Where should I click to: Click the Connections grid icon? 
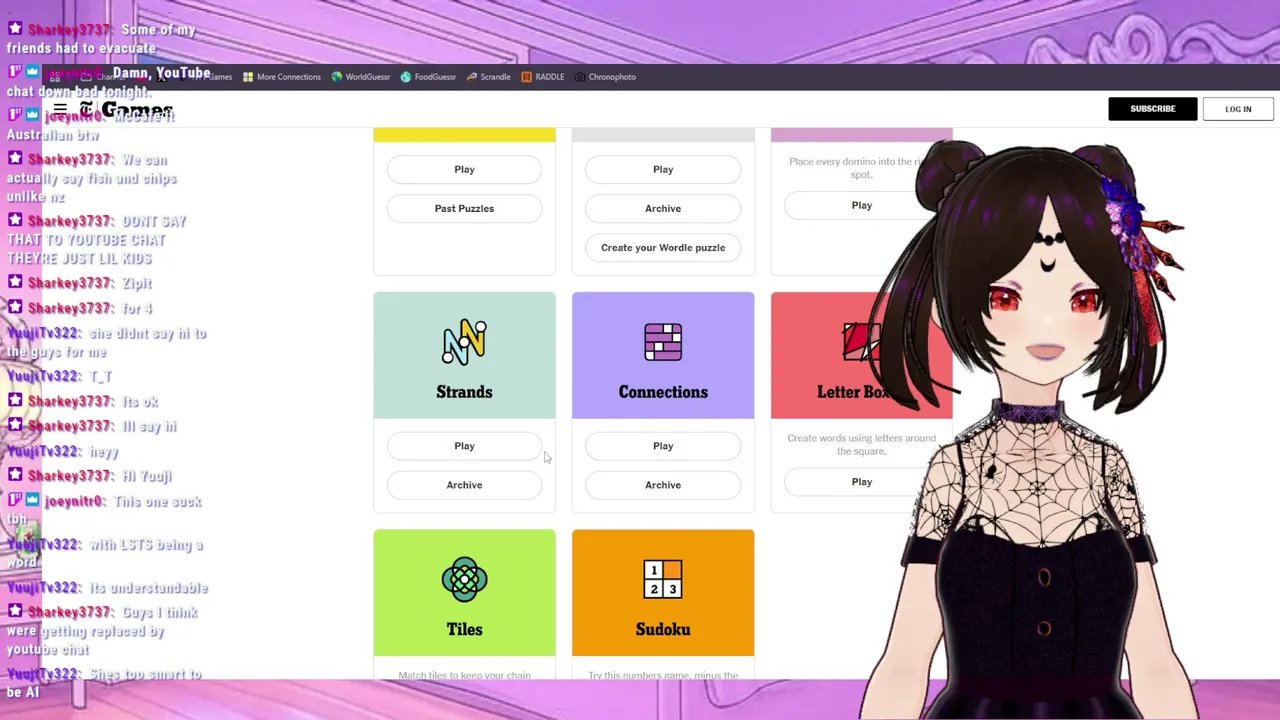[663, 342]
